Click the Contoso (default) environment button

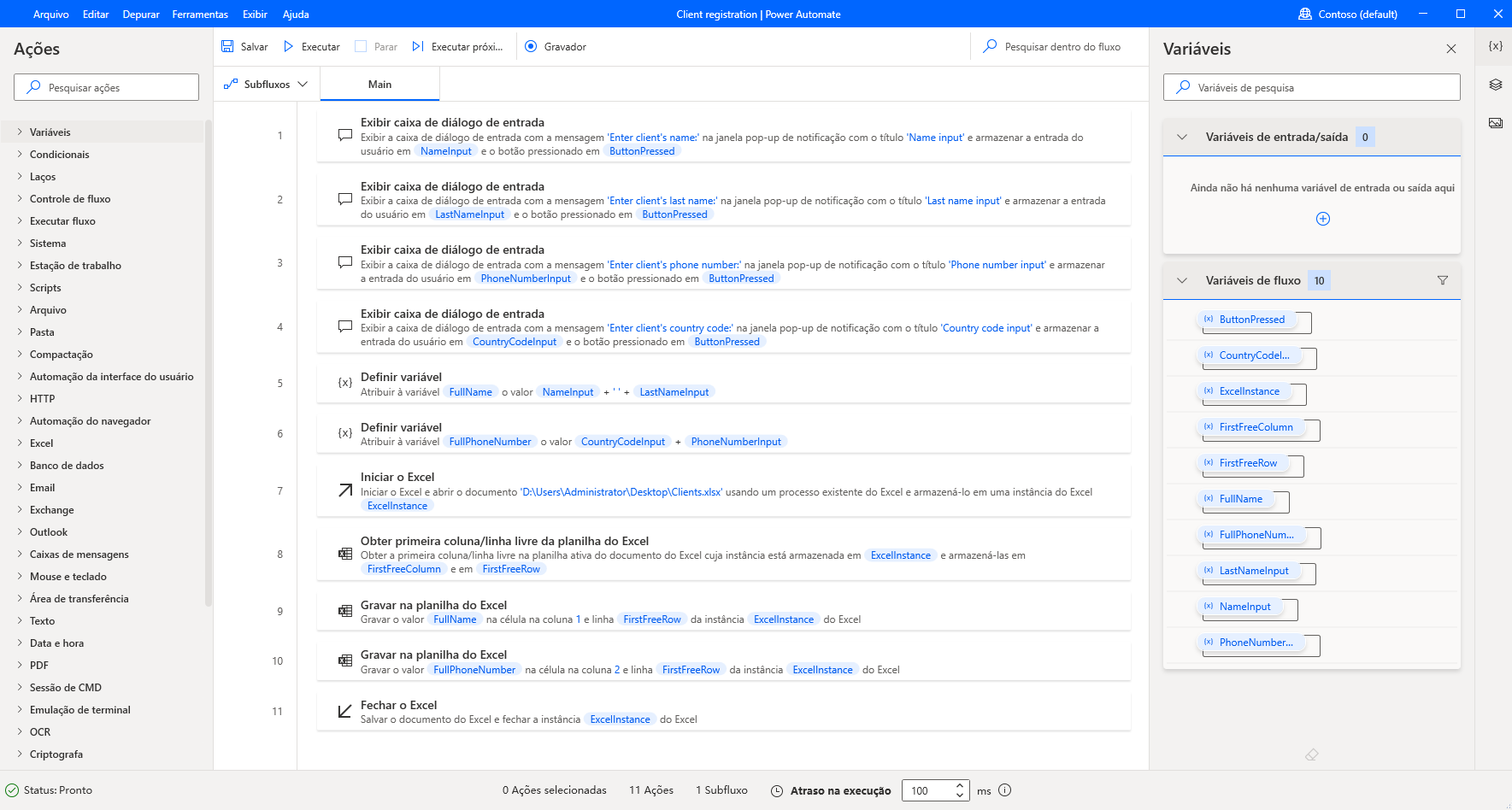[x=1348, y=15]
